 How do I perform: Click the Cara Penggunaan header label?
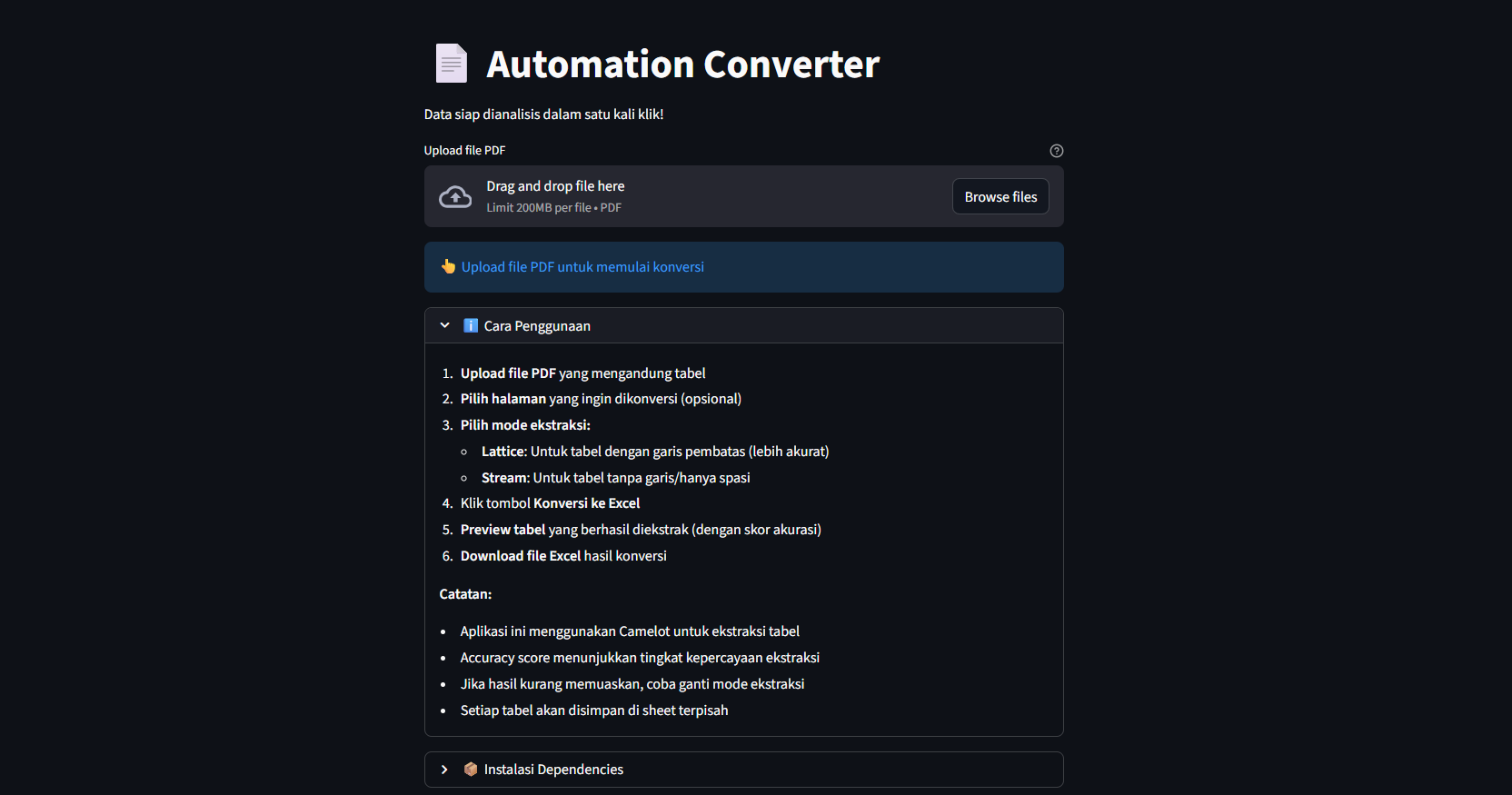[537, 326]
